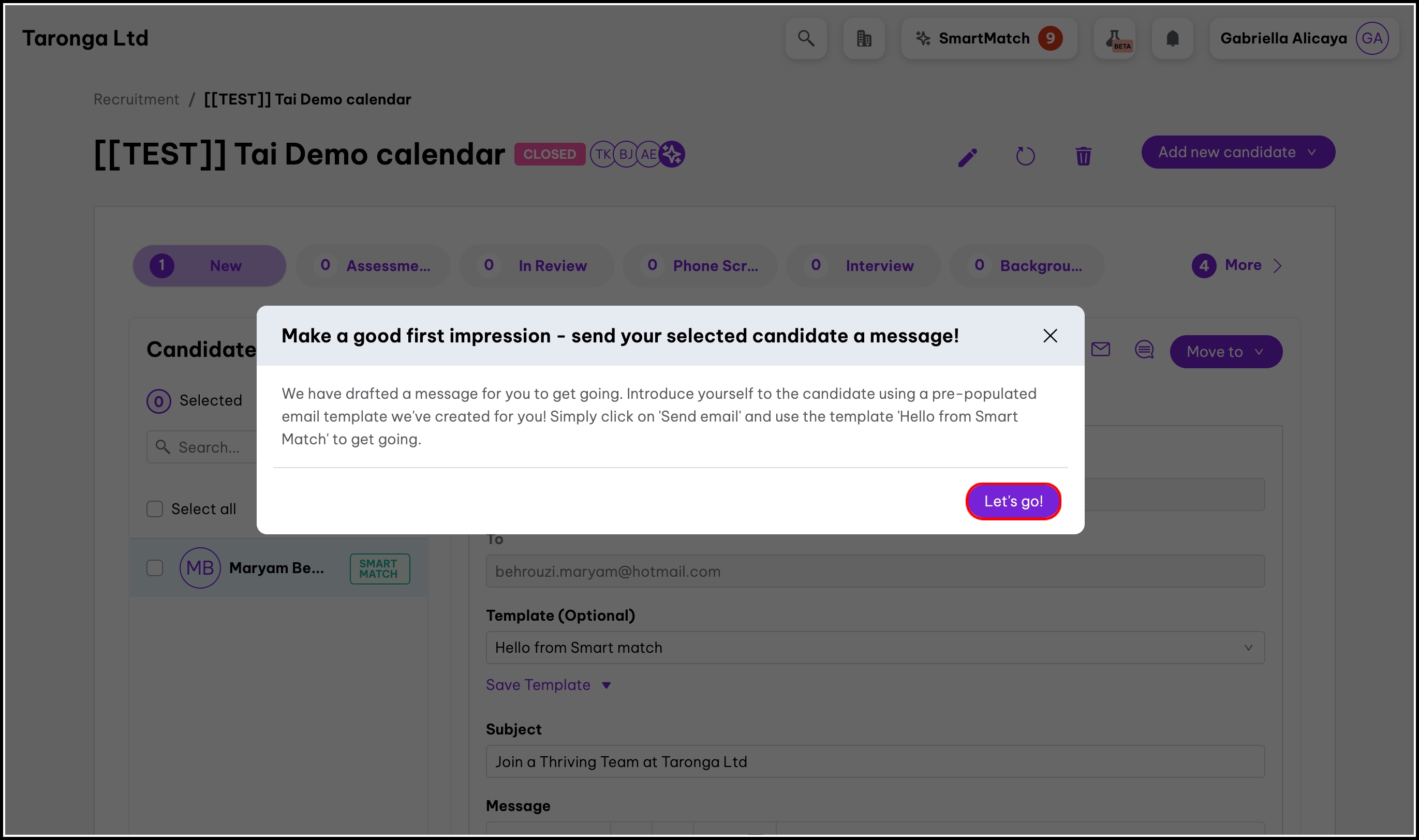Open the notifications bell
The height and width of the screenshot is (840, 1419).
(1173, 38)
